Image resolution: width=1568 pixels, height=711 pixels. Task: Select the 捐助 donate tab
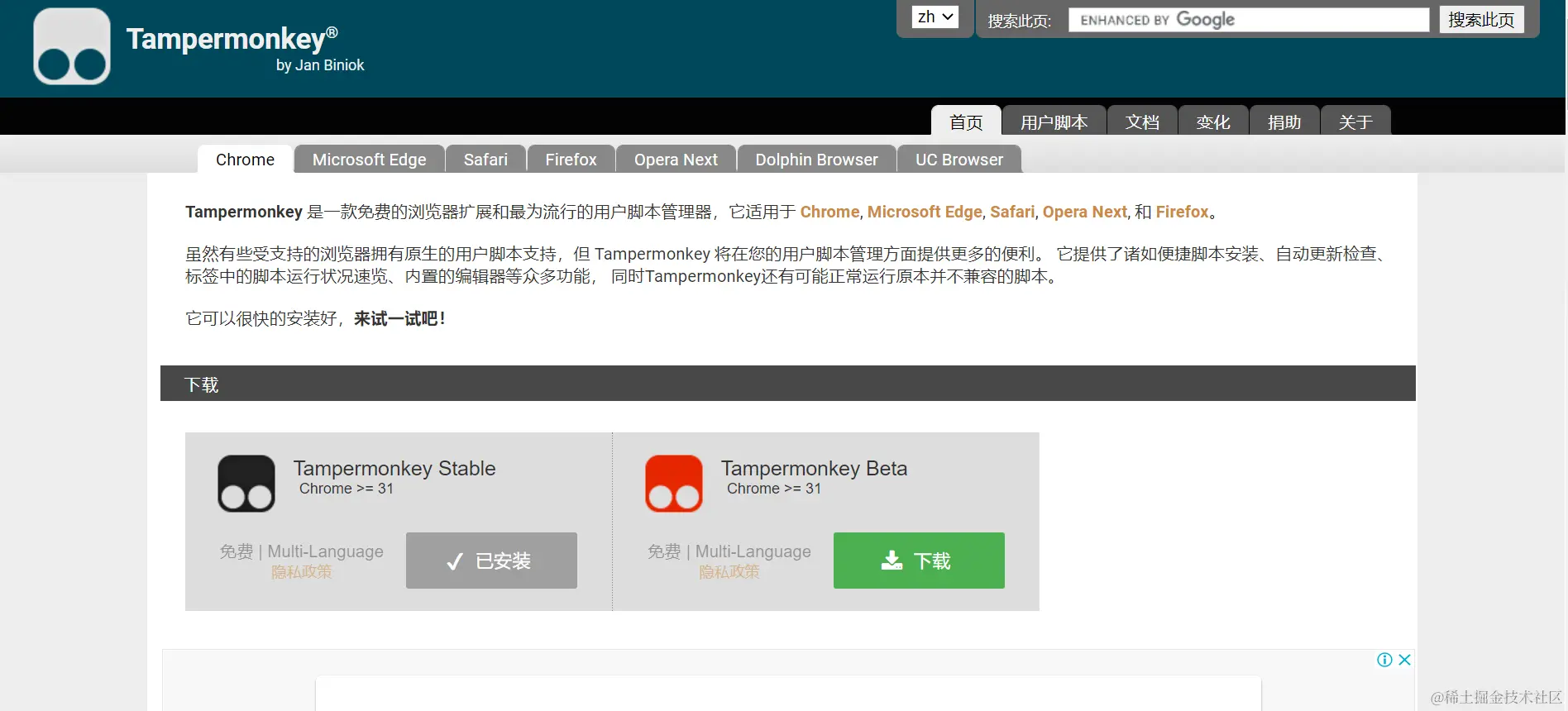[1284, 122]
